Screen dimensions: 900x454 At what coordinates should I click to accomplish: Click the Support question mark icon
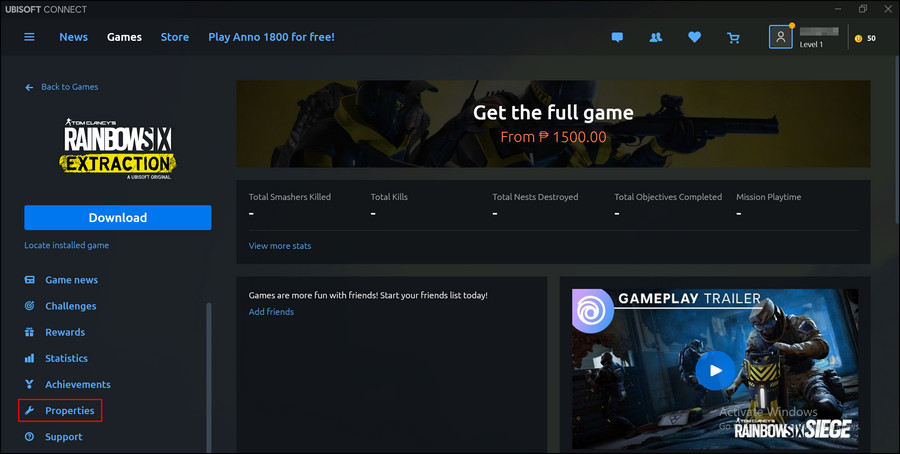(x=29, y=437)
